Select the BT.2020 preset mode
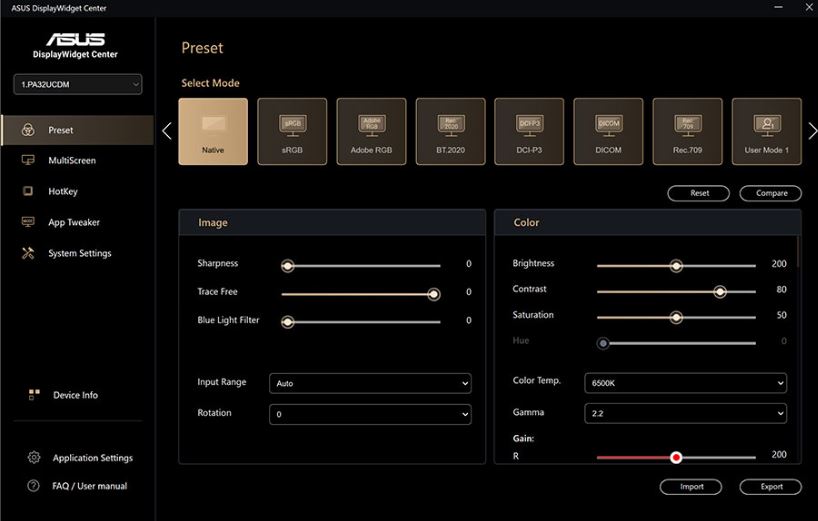This screenshot has height=521, width=818. tap(450, 131)
